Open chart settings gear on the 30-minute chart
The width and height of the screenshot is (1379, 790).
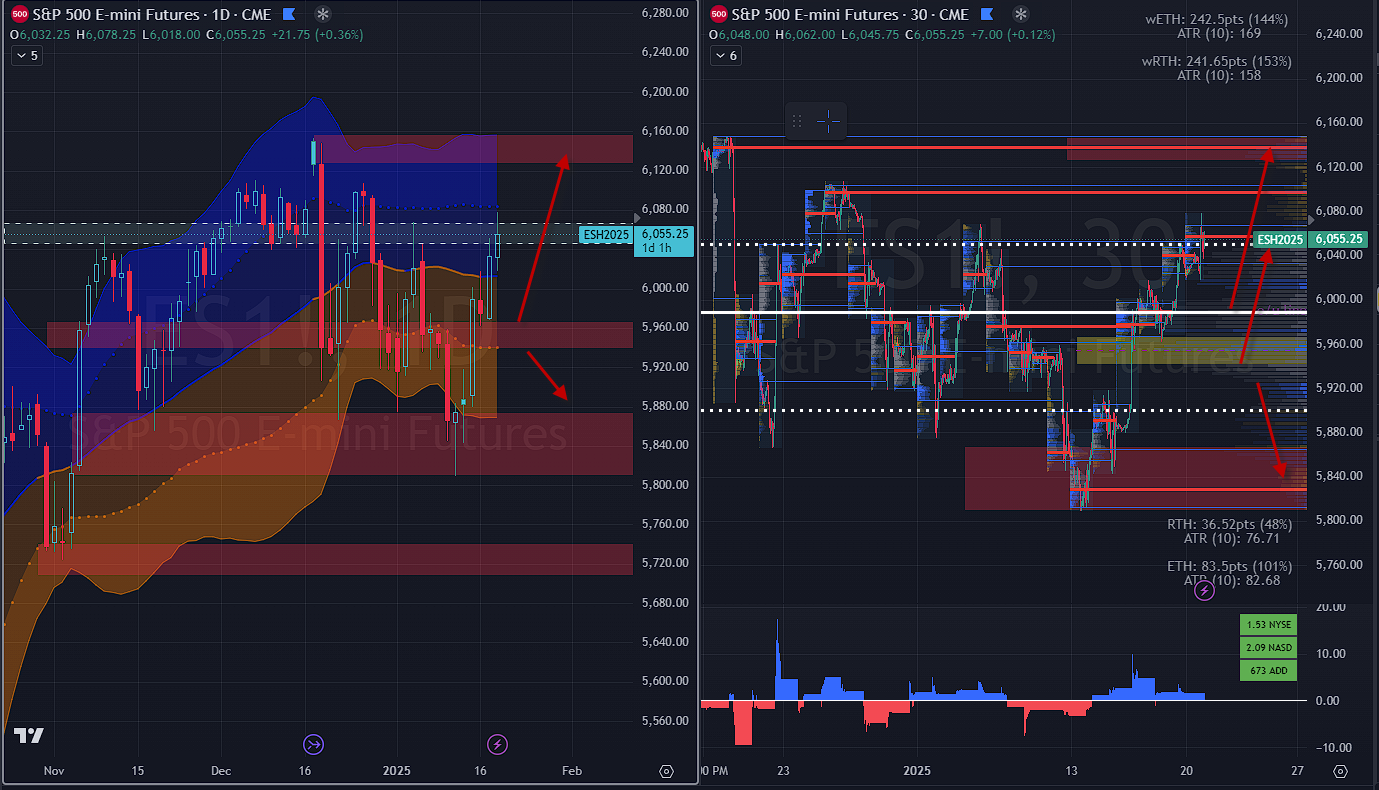pos(1340,771)
